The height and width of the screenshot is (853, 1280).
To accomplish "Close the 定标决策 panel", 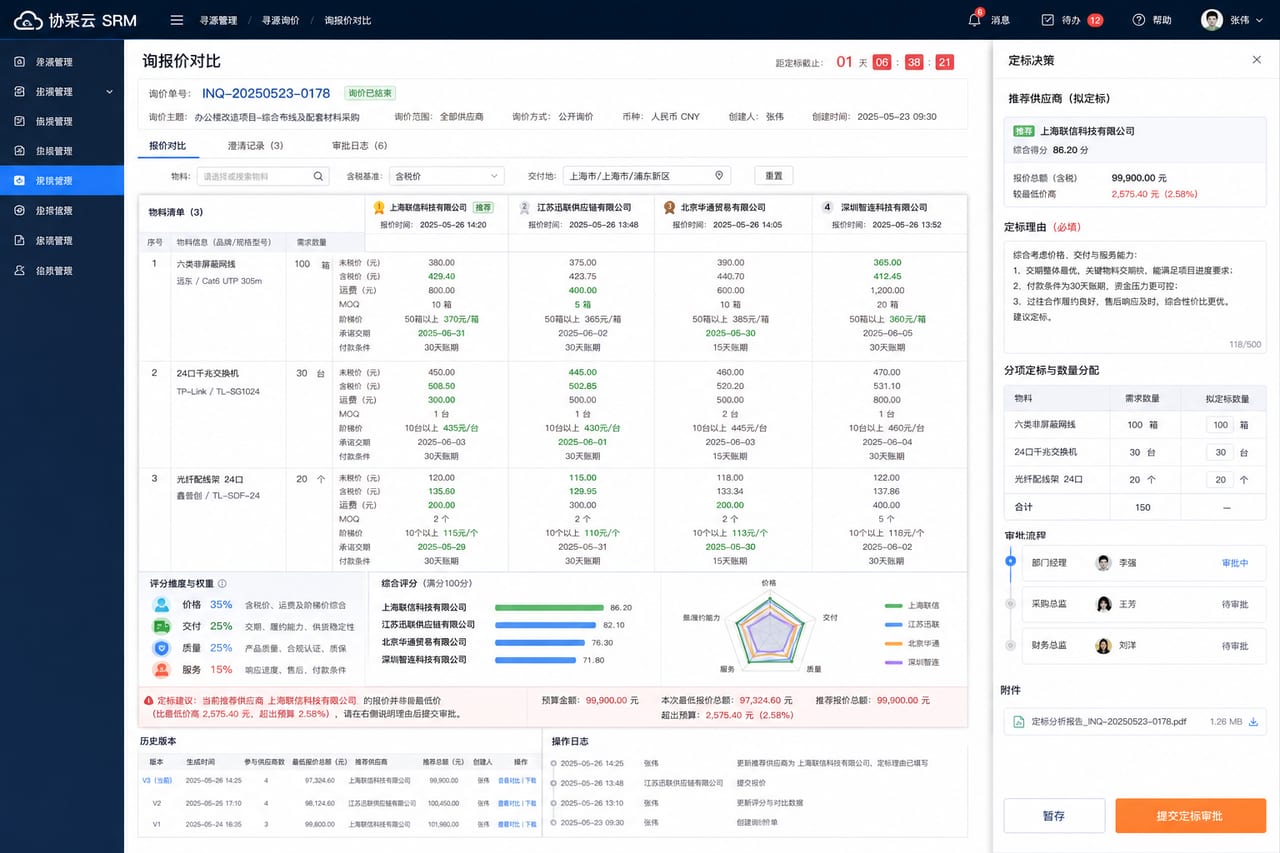I will coord(1257,60).
